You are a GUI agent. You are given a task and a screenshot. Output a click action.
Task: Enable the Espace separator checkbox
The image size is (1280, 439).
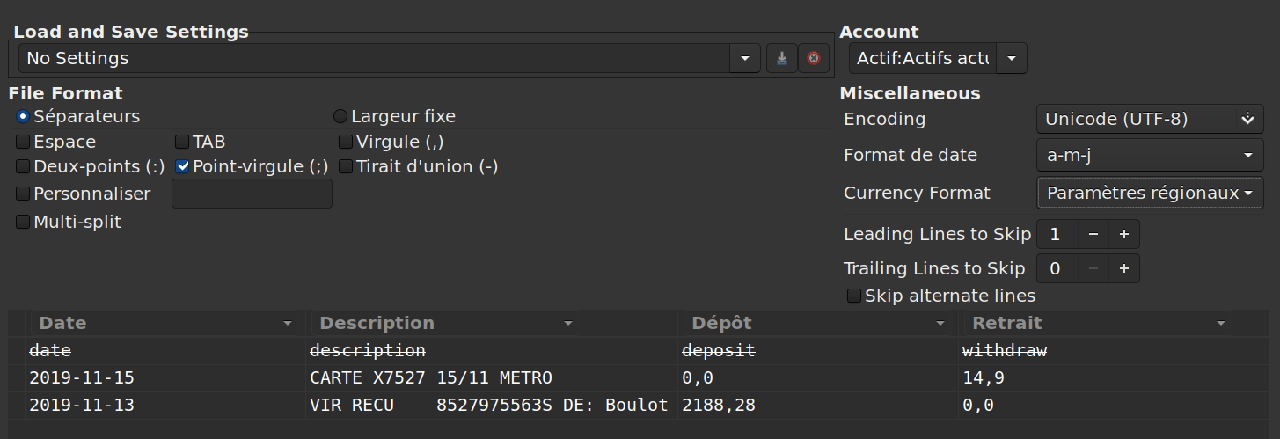coord(23,142)
